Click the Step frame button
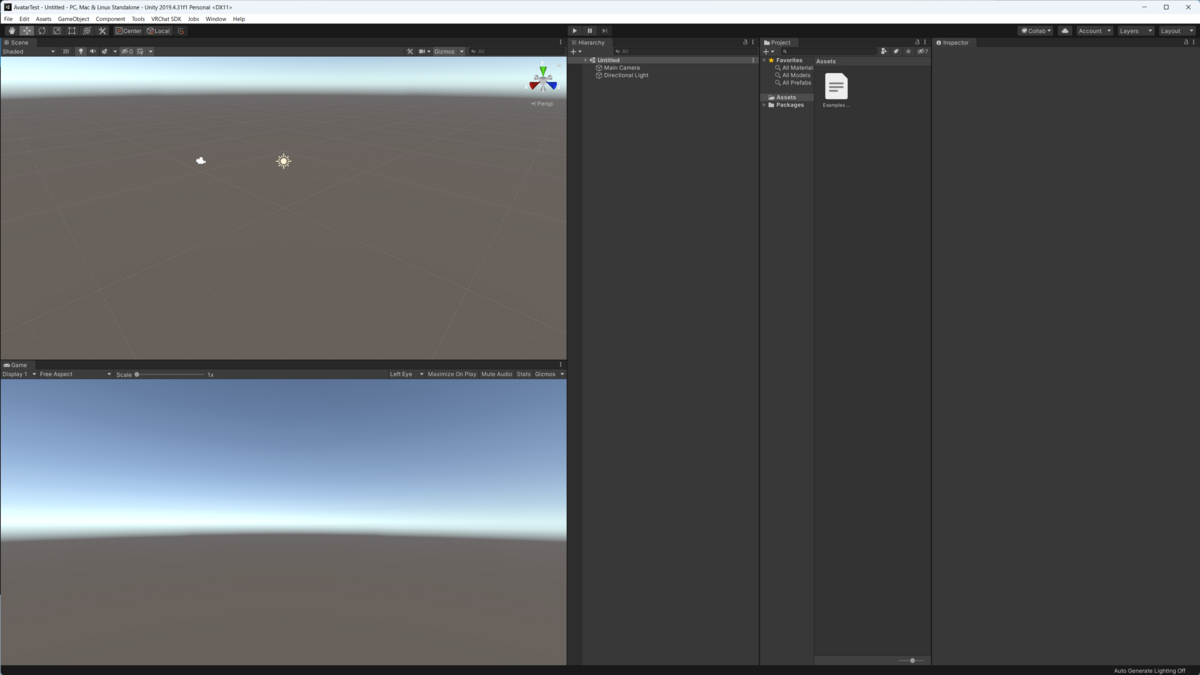Image resolution: width=1200 pixels, height=675 pixels. [x=605, y=31]
